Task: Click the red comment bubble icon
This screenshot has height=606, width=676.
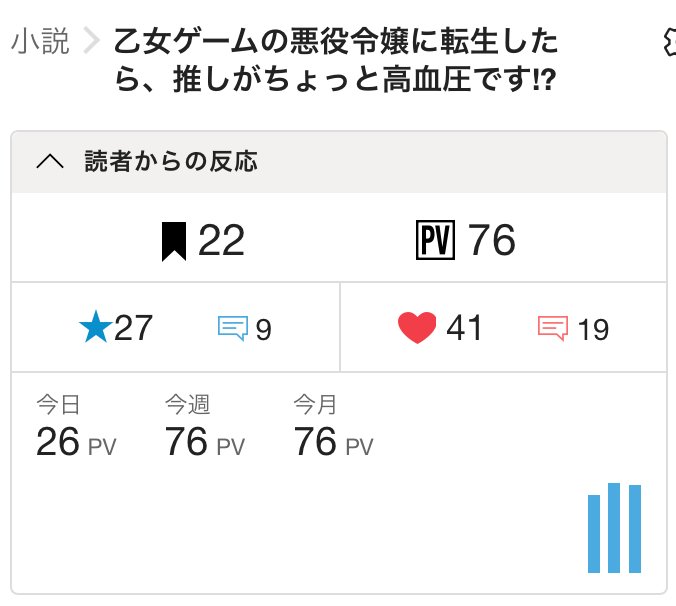Action: [553, 328]
